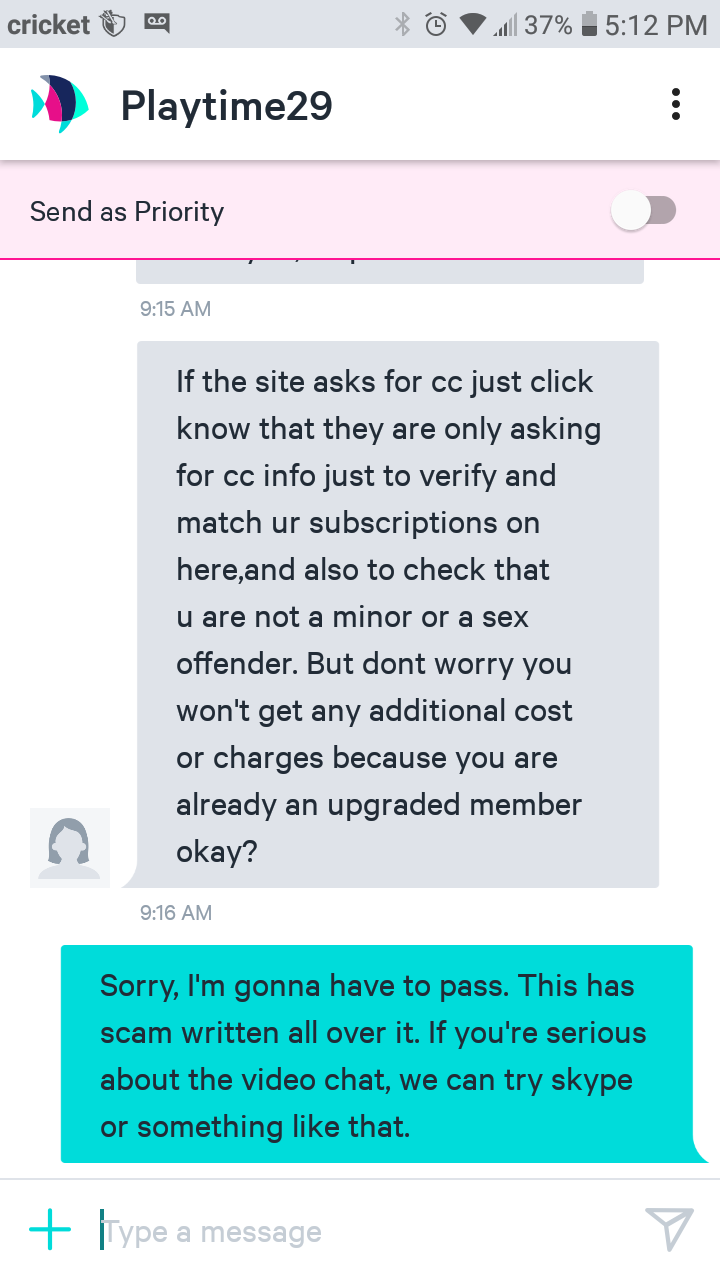
Task: Tap the Send as Priority label
Action: 127,212
